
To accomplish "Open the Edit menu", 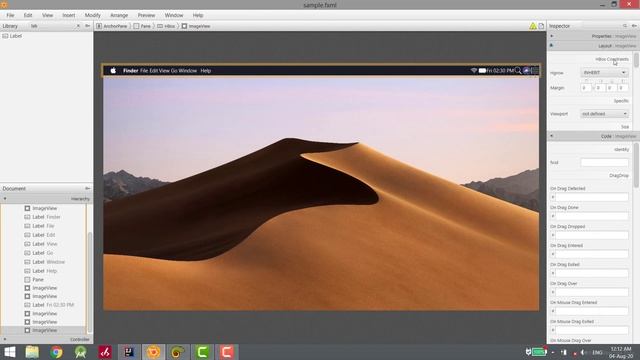I will 28,15.
